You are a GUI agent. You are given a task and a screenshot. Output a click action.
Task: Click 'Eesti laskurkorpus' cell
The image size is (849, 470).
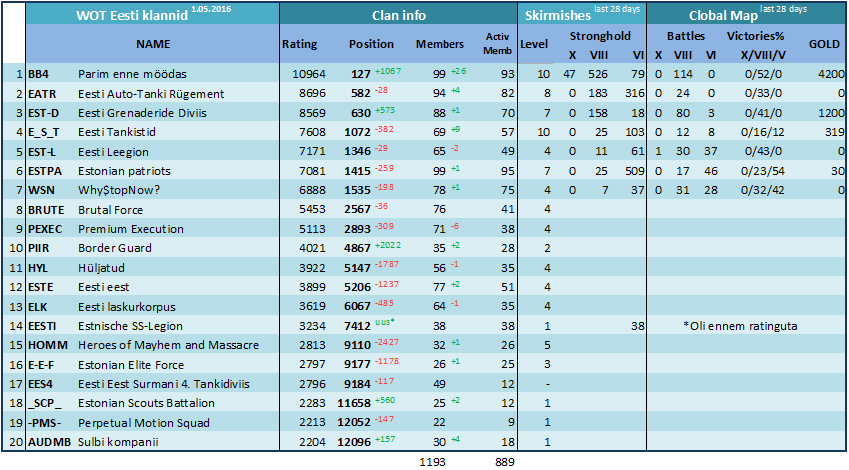point(127,307)
